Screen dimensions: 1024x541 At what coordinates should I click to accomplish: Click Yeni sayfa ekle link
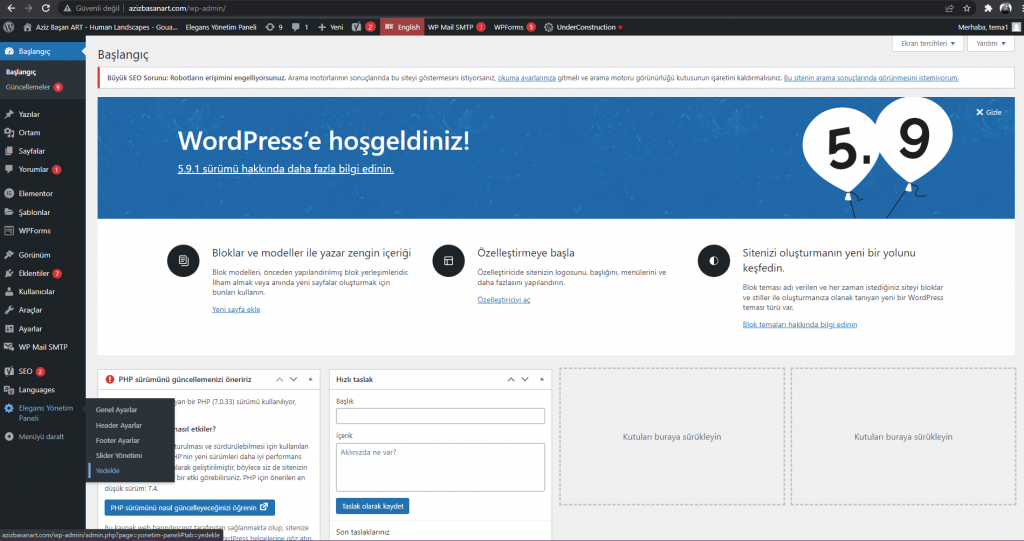pos(236,310)
